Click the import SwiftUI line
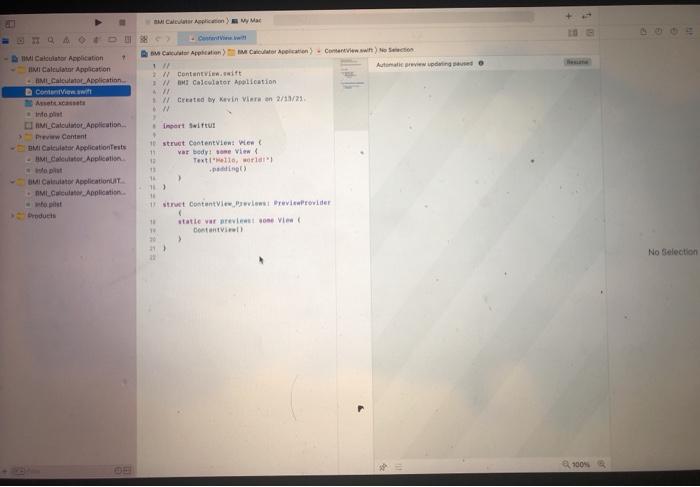Viewport: 700px width, 487px height. 189,126
